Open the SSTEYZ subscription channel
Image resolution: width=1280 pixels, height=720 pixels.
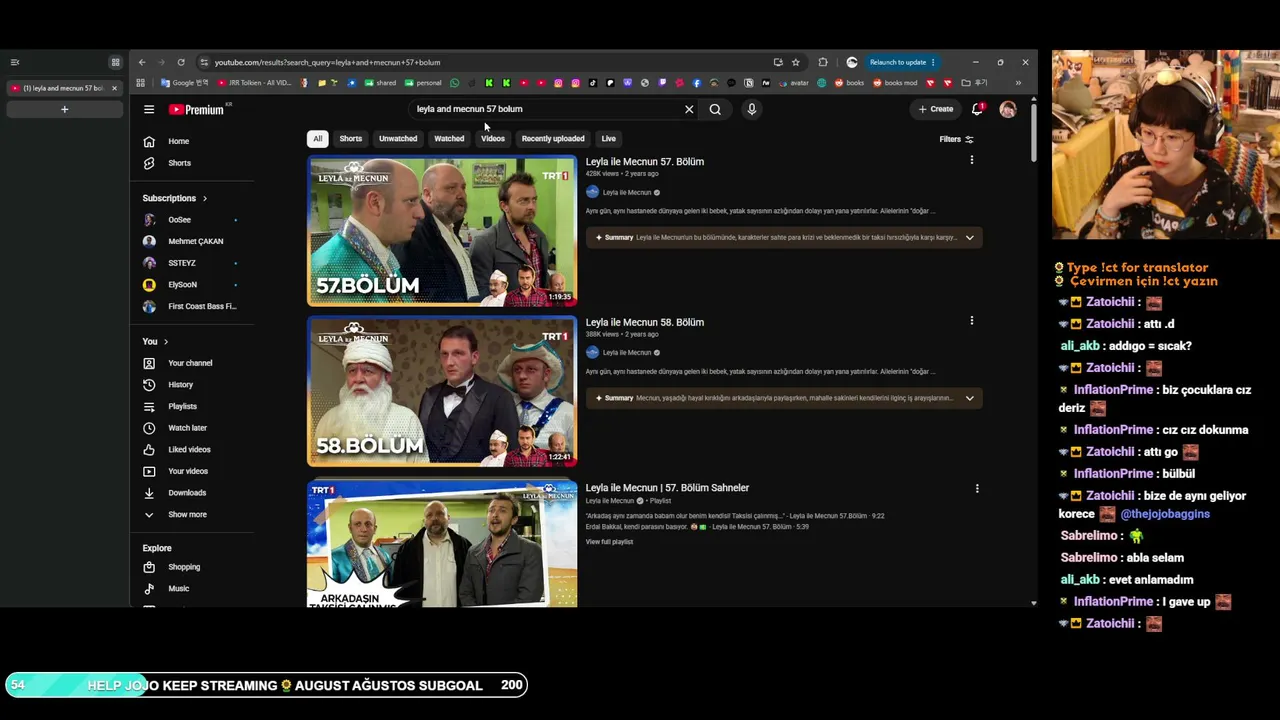pyautogui.click(x=190, y=263)
